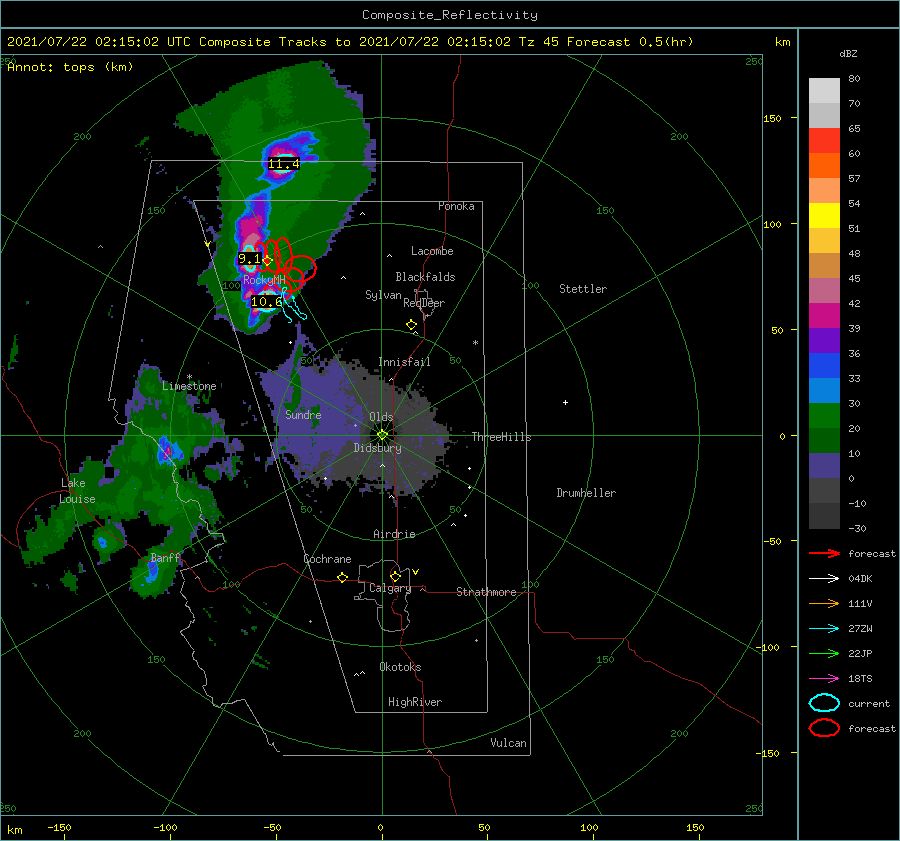900x841 pixels.
Task: Click the Cochrane town label
Action: 327,559
